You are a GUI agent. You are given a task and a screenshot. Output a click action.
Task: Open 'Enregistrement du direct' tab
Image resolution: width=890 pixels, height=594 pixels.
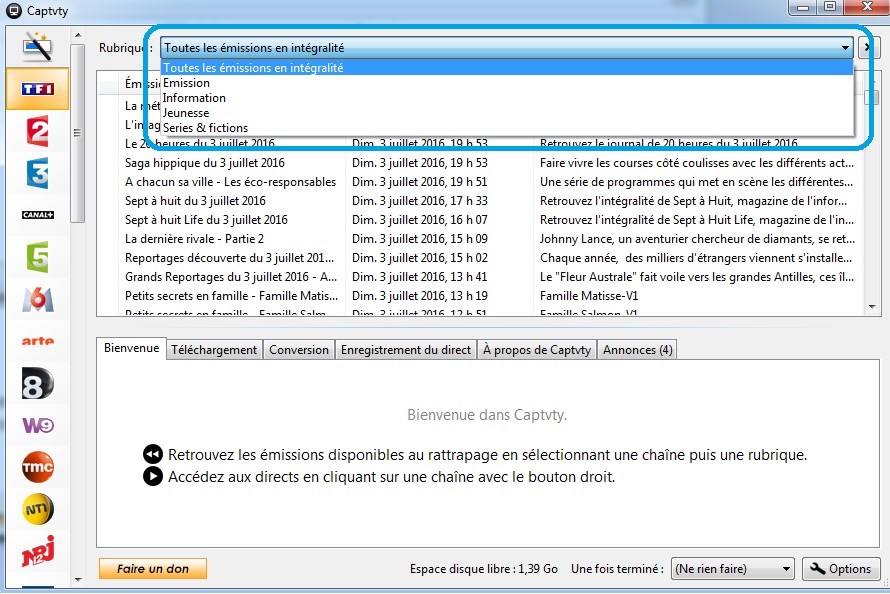pyautogui.click(x=406, y=349)
